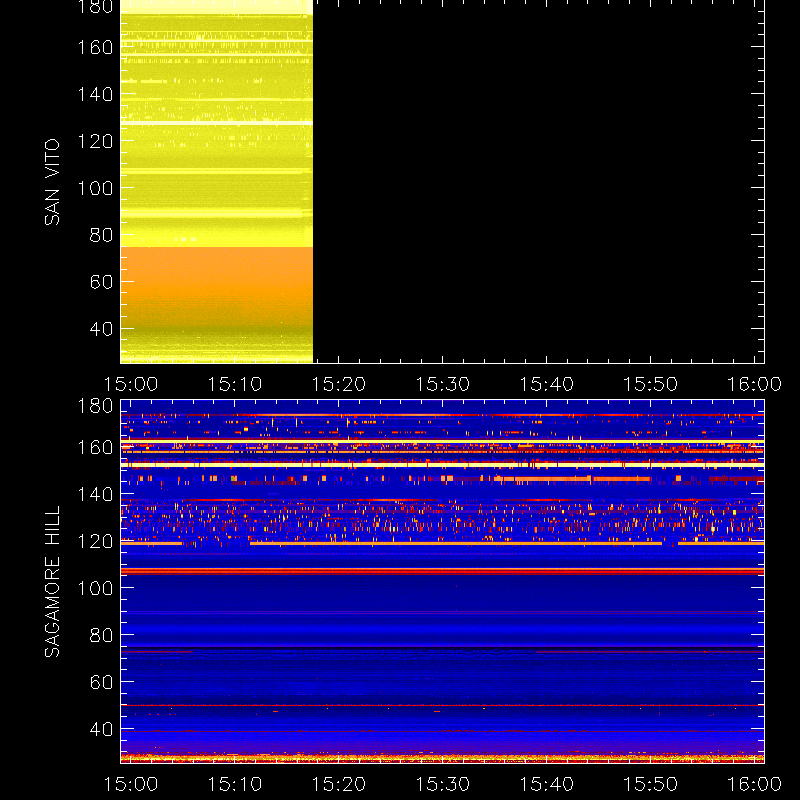
Task: Click 15:10 time label under San Vito plot
Action: click(x=235, y=384)
